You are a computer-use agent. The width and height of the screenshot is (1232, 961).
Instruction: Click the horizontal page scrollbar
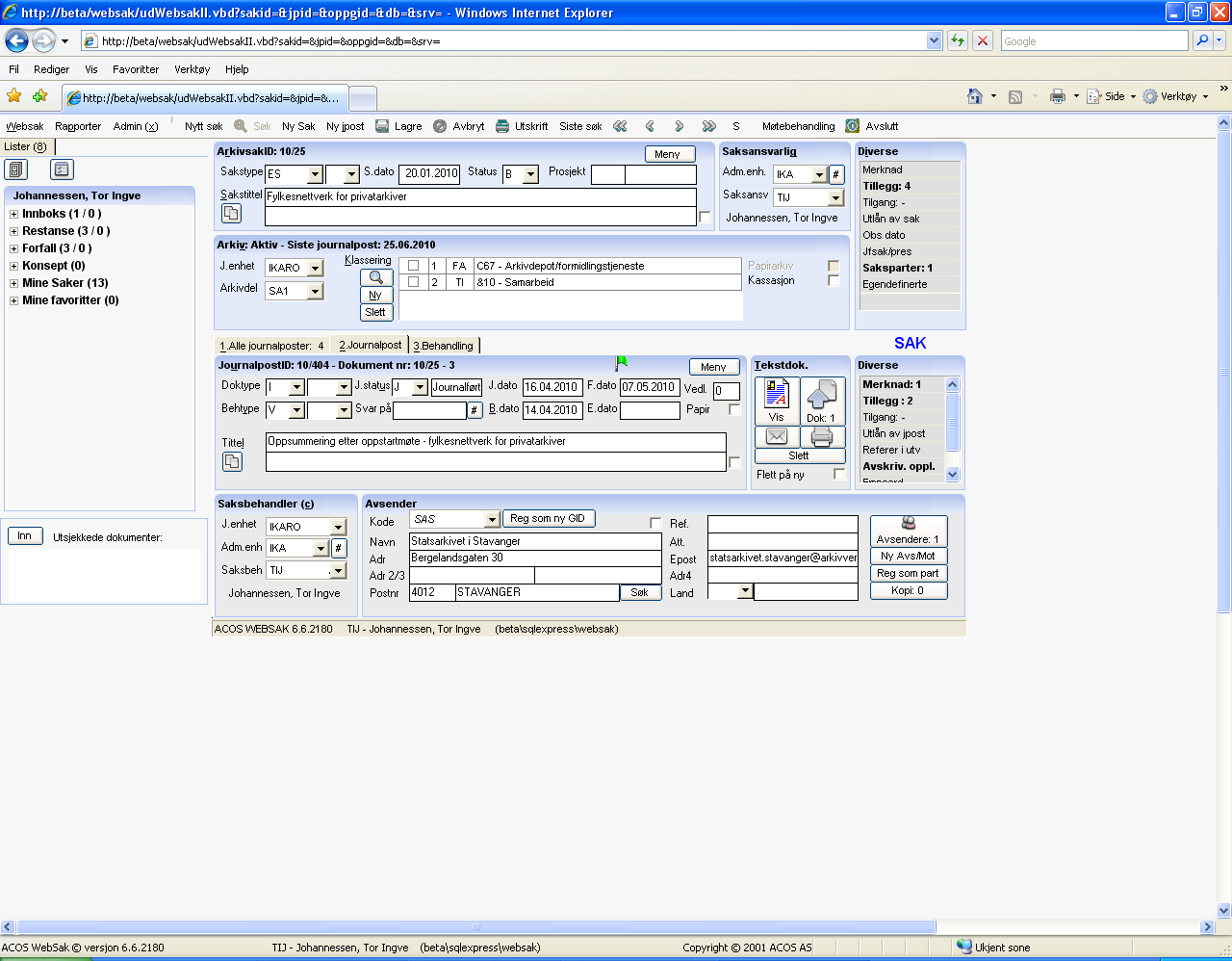[476, 927]
